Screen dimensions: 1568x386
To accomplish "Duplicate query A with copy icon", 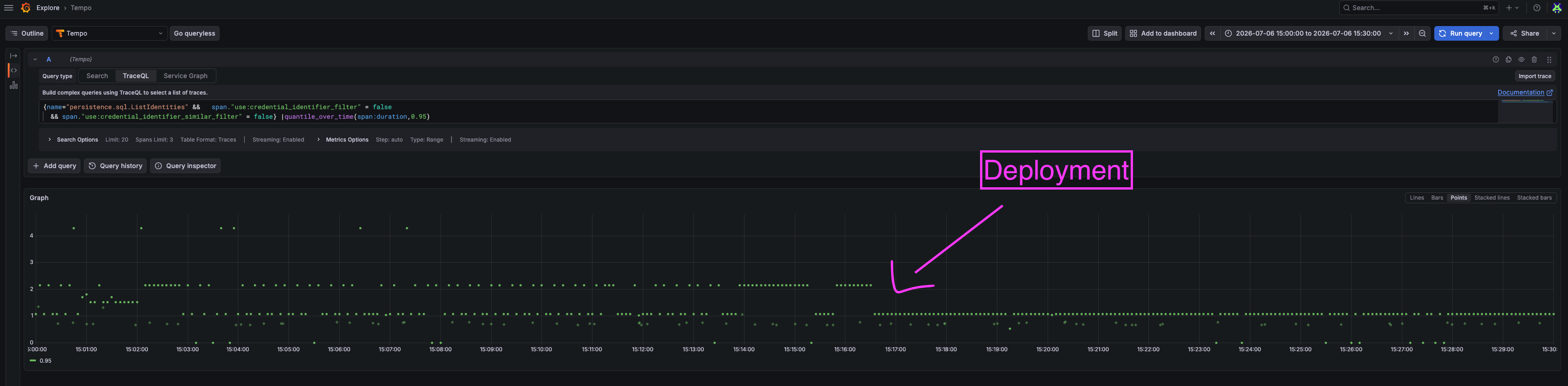I will click(1508, 60).
